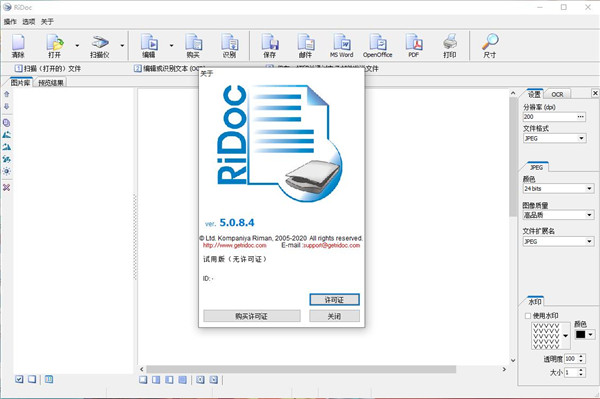Click the move down arrow in gallery sidebar
This screenshot has height=399, width=600.
(x=7, y=106)
